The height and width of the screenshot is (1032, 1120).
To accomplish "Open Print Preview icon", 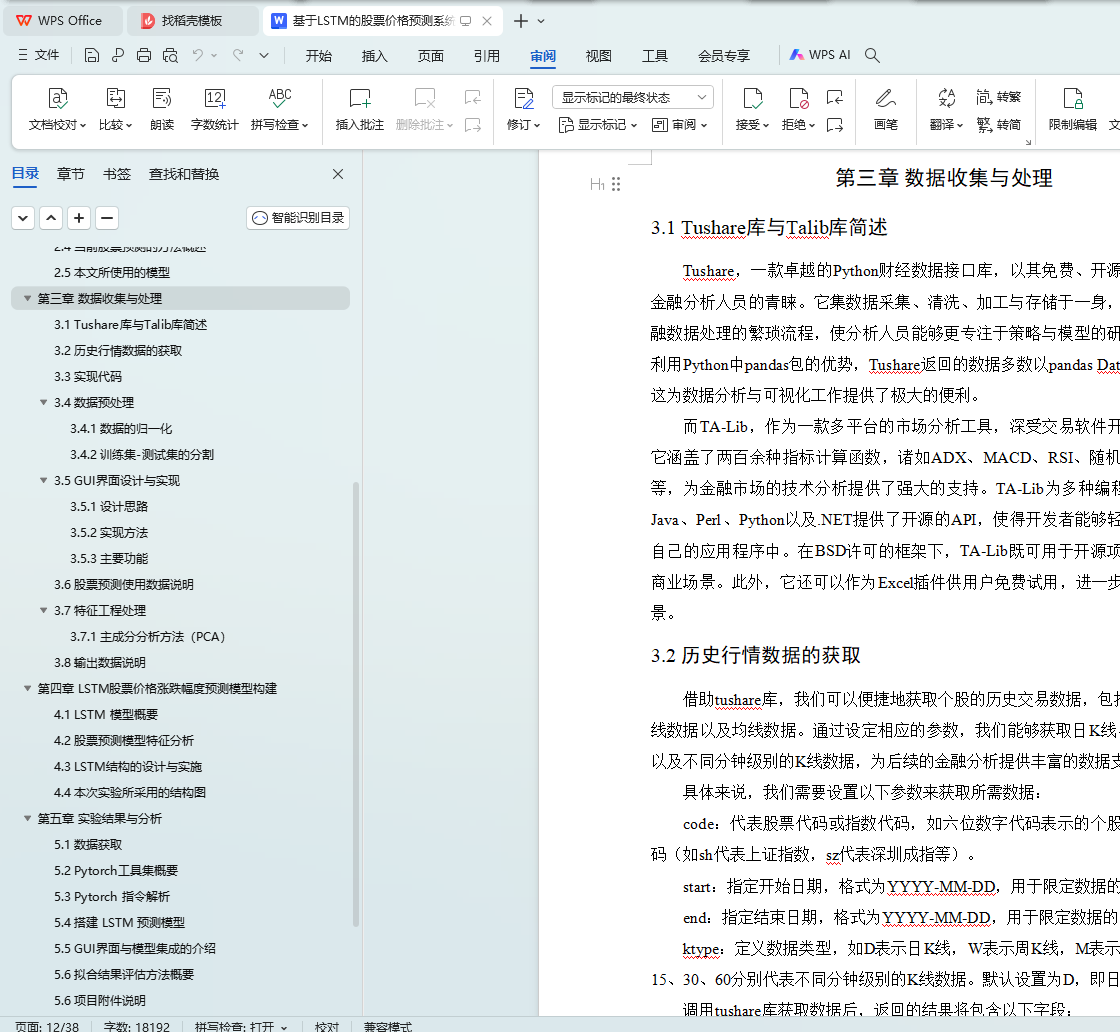I will (x=170, y=55).
